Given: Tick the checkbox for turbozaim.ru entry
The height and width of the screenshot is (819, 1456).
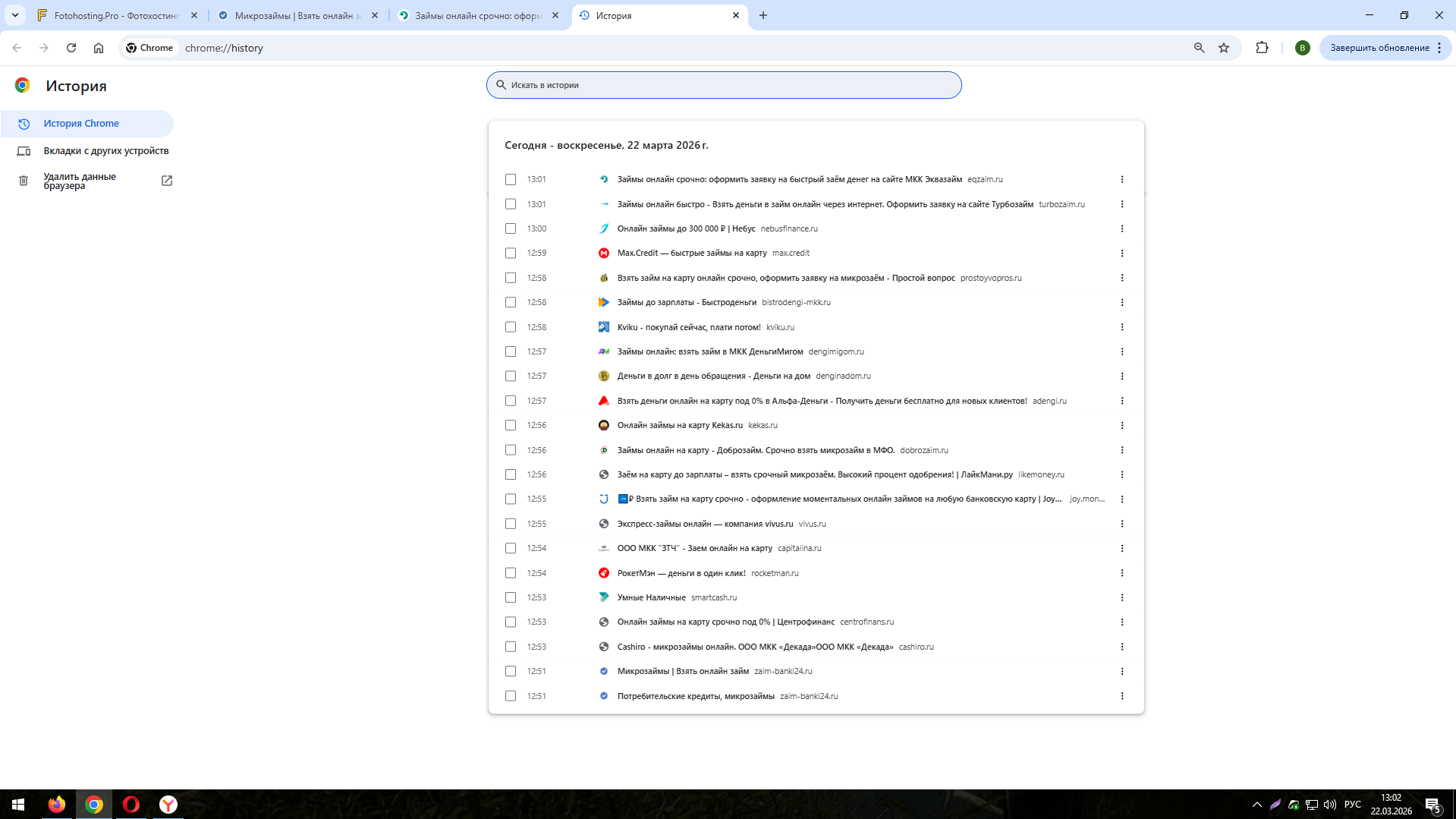Looking at the screenshot, I should pyautogui.click(x=511, y=204).
